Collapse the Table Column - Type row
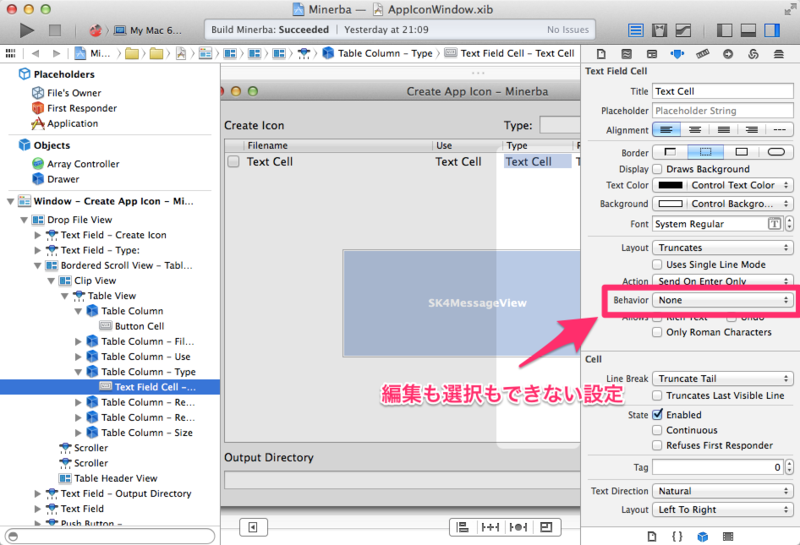800x545 pixels. click(78, 372)
